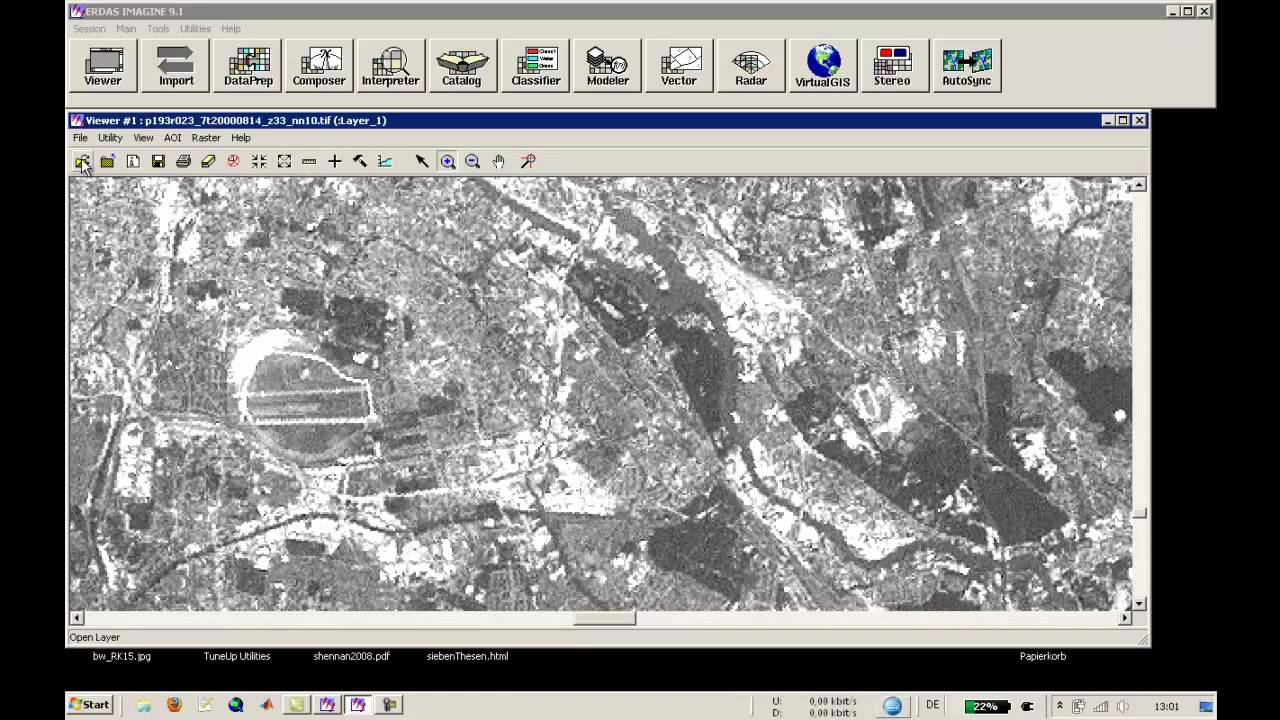The width and height of the screenshot is (1280, 720).
Task: Click the bw_RK15.jpg desktop label
Action: (121, 656)
